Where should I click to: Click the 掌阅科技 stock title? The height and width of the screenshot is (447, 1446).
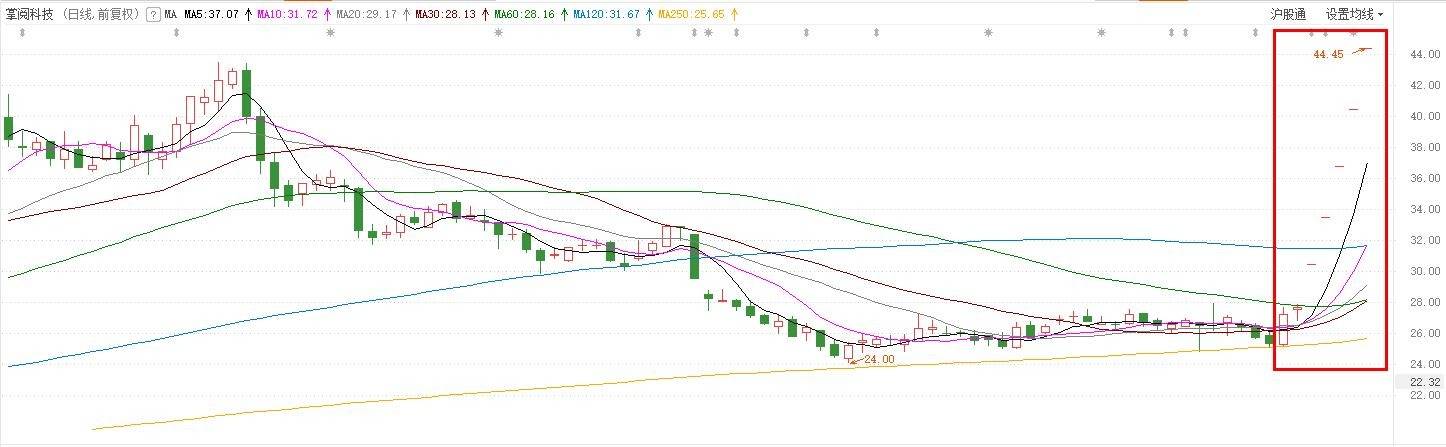pos(30,15)
